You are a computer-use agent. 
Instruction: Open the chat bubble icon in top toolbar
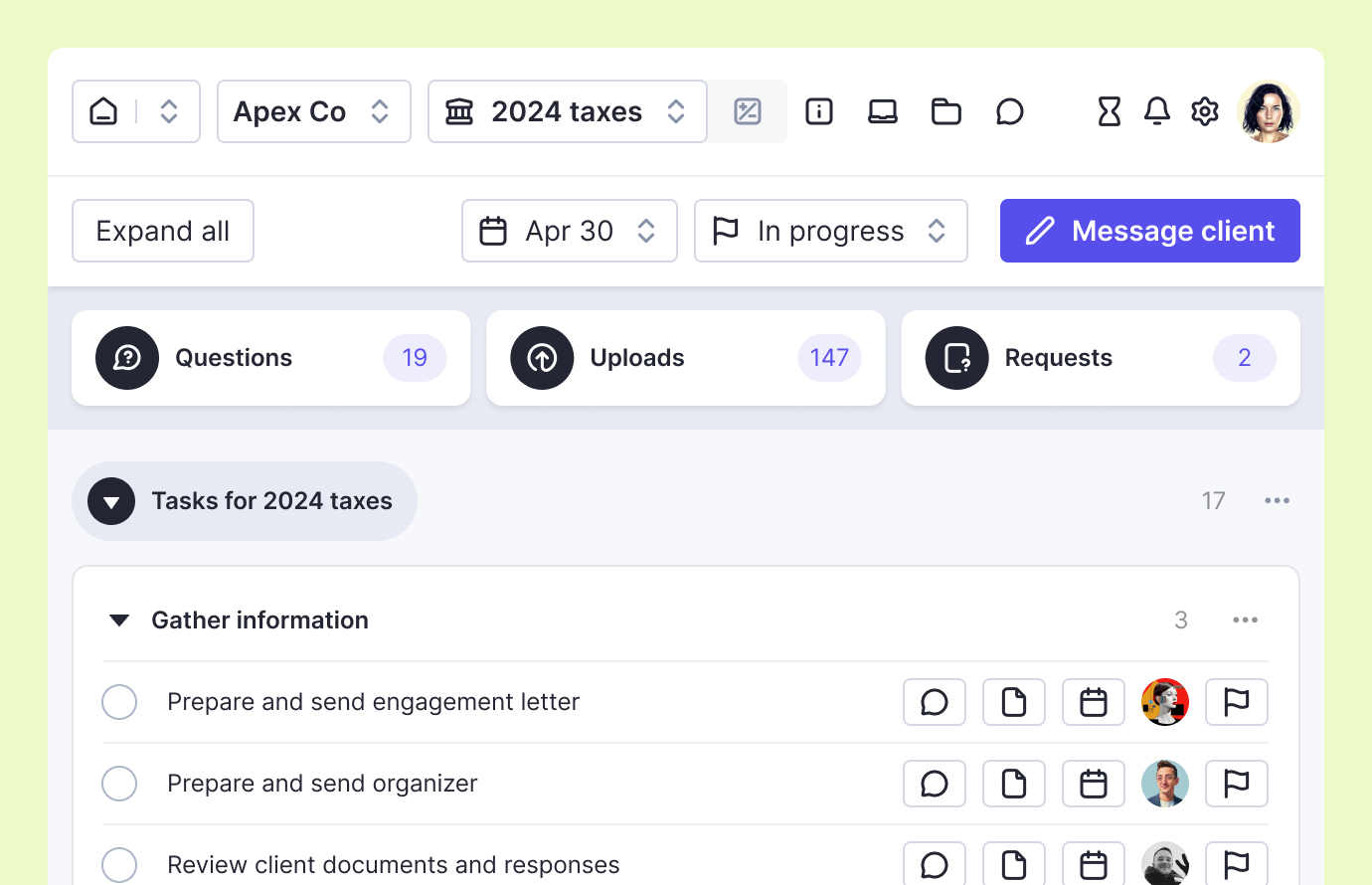click(1009, 111)
